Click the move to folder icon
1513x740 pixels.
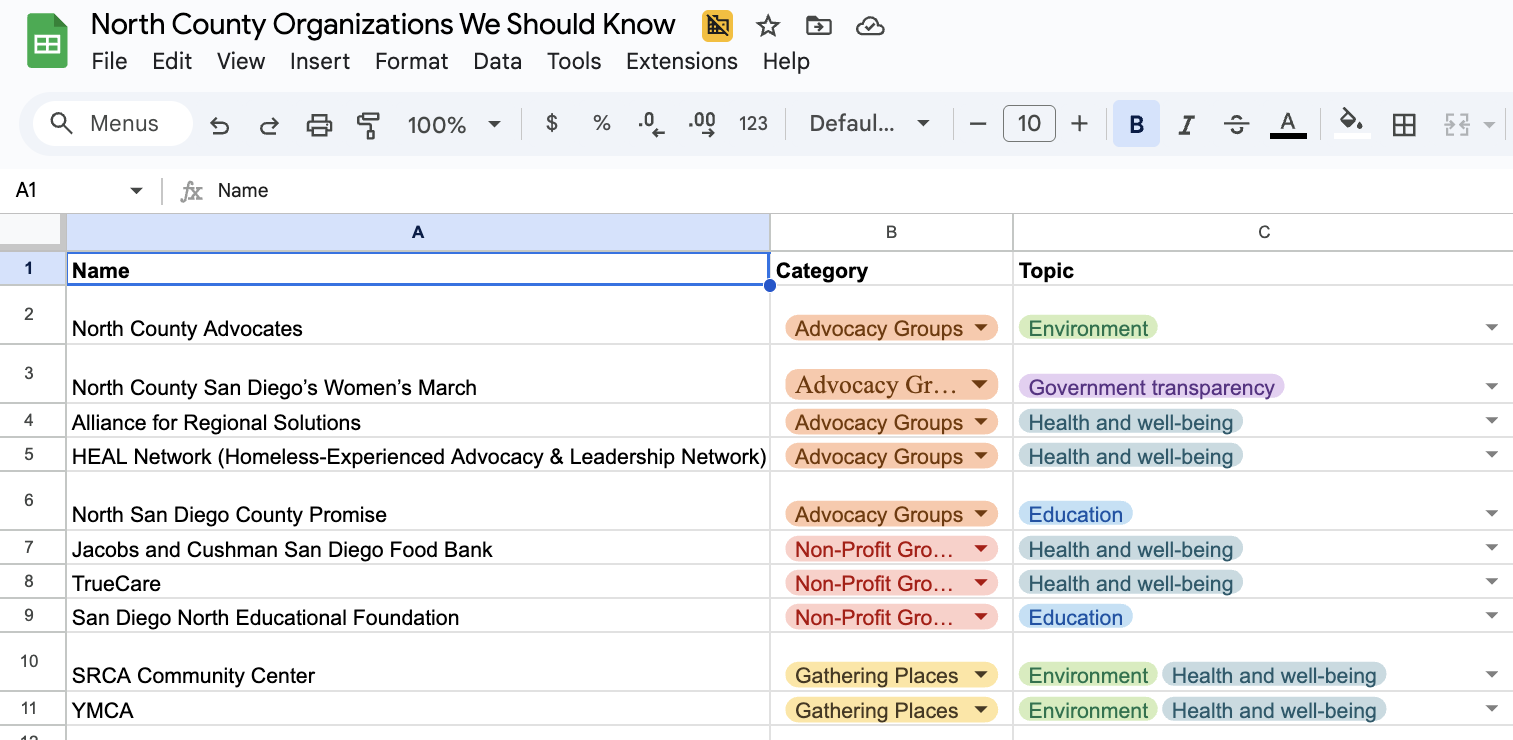click(818, 26)
